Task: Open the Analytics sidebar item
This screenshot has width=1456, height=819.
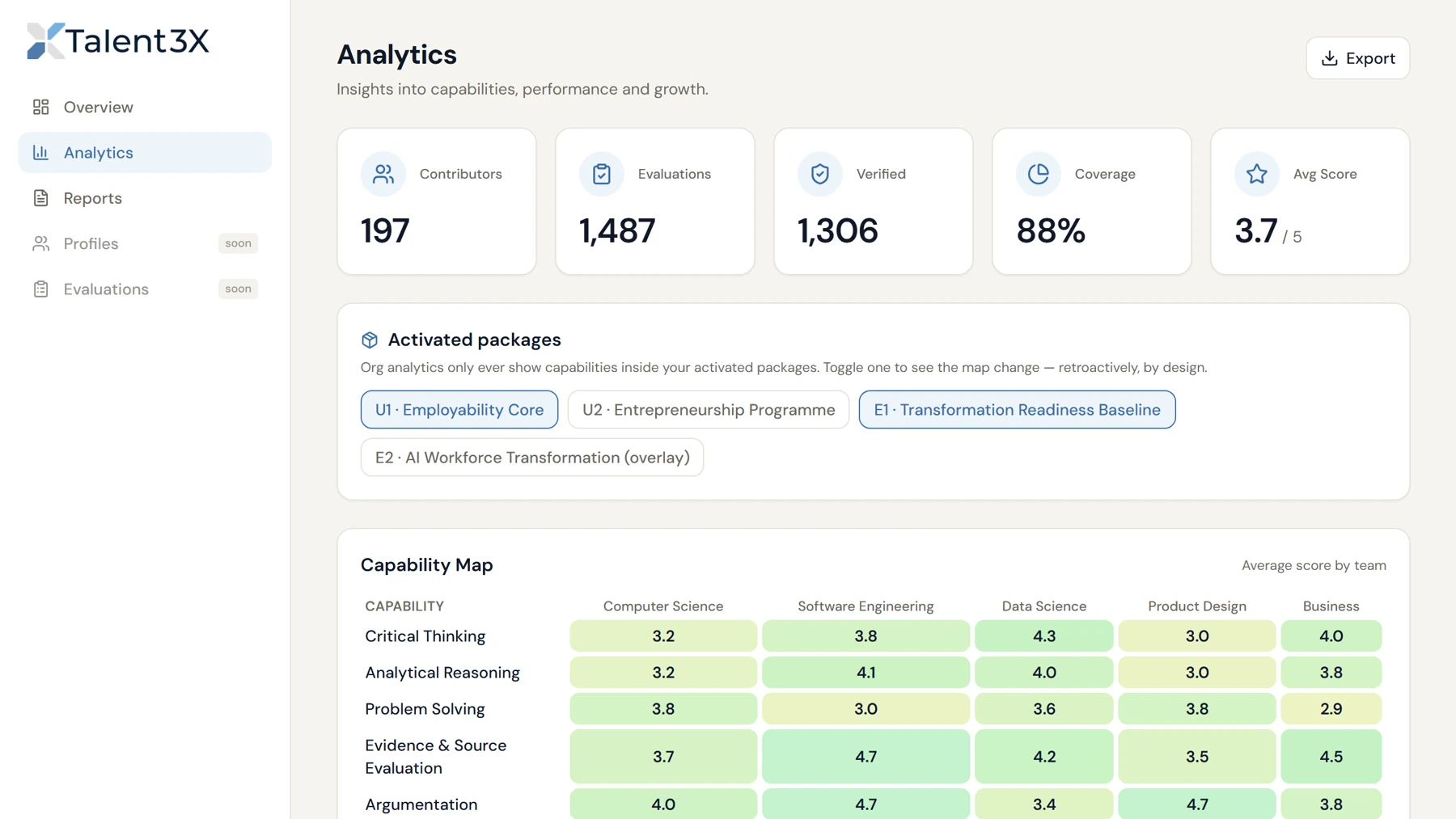Action: pyautogui.click(x=145, y=152)
